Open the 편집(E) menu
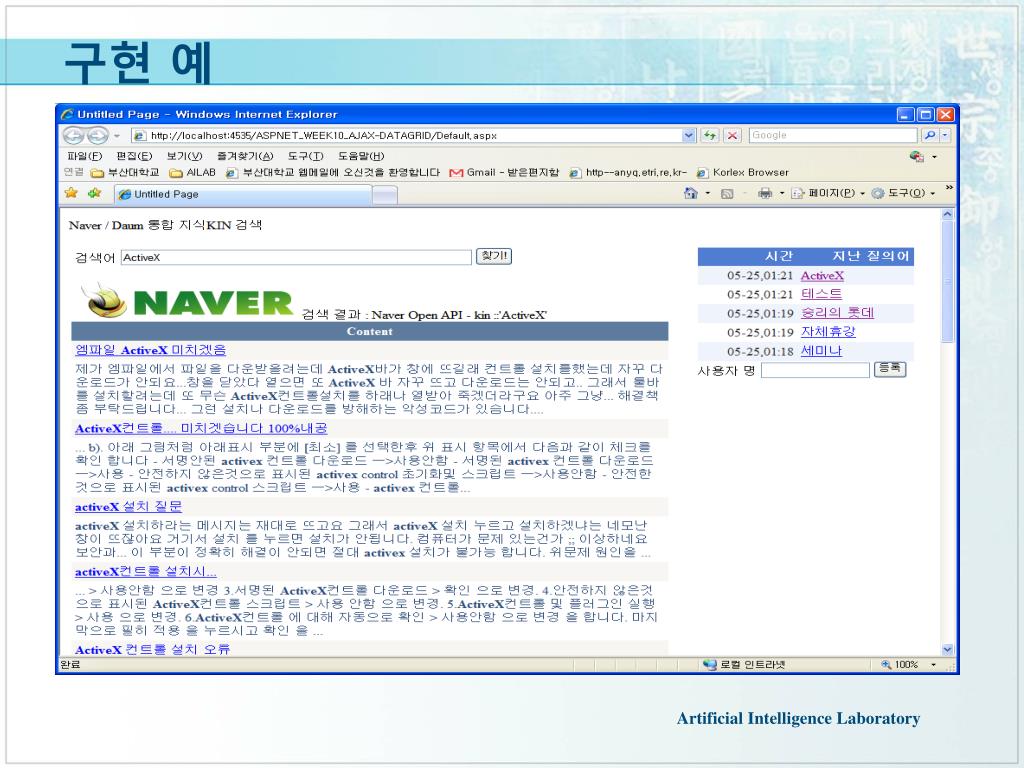 point(134,156)
